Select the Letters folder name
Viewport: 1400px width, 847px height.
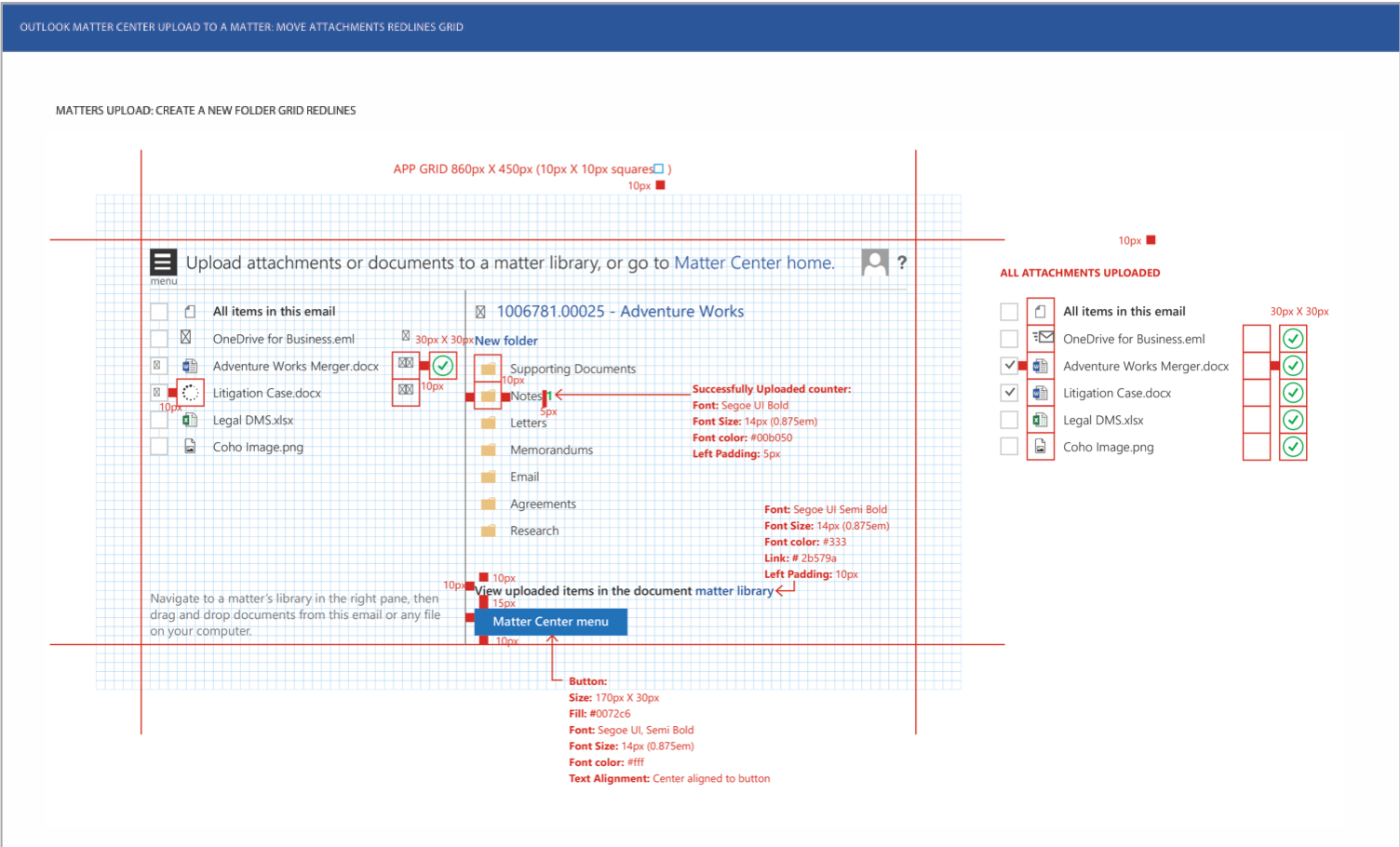point(528,423)
